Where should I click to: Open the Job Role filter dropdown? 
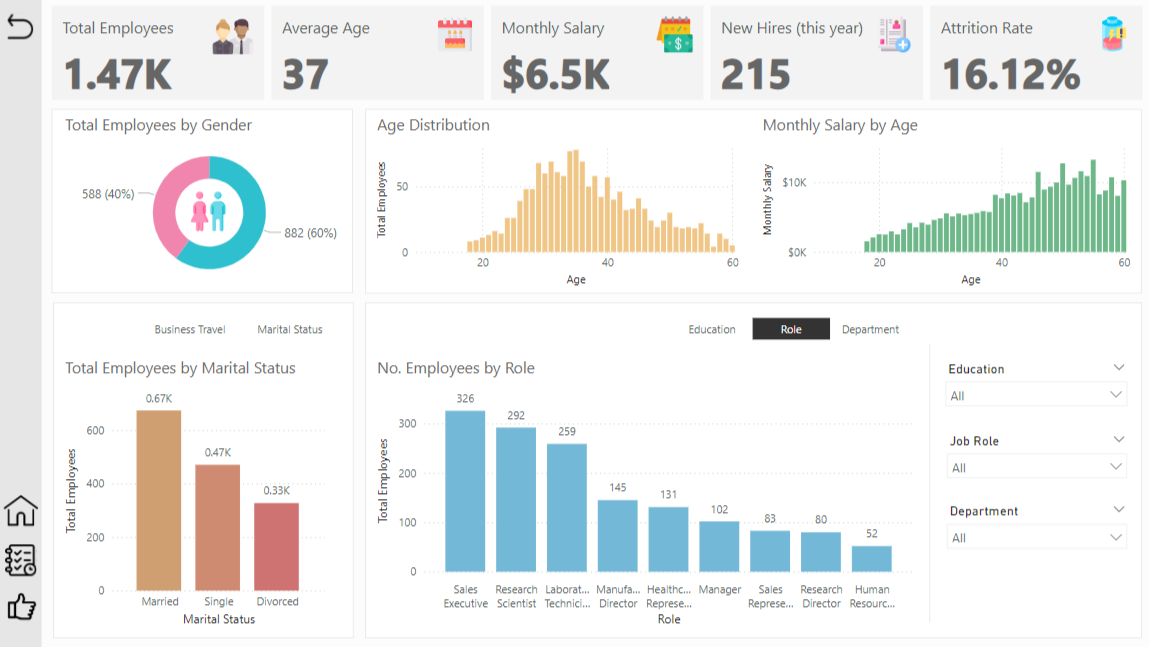coord(1036,468)
